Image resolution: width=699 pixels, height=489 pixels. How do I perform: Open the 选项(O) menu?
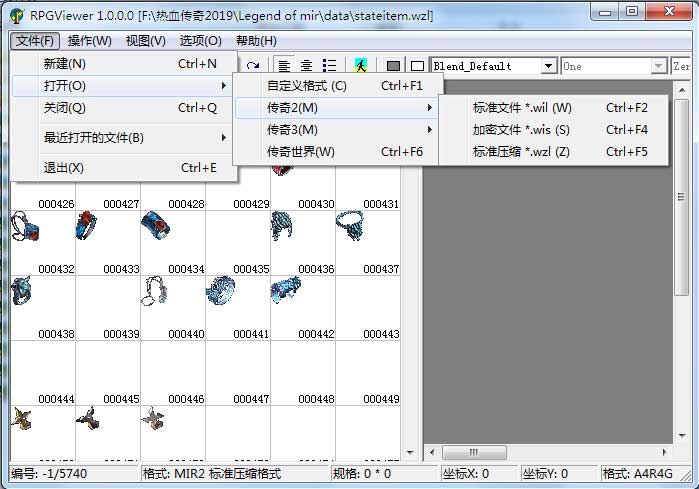pyautogui.click(x=201, y=41)
